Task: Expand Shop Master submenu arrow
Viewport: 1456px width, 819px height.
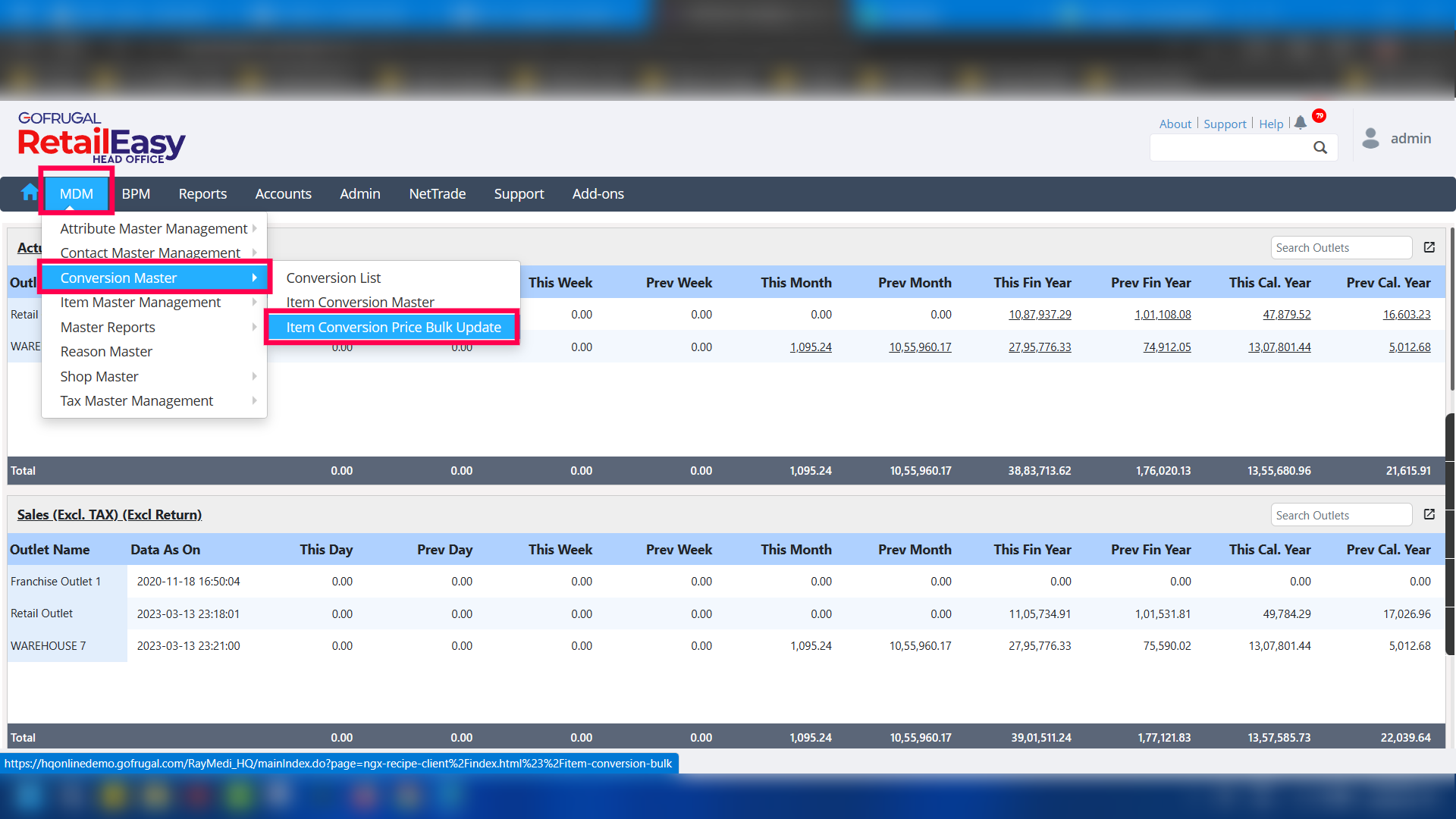Action: click(254, 376)
